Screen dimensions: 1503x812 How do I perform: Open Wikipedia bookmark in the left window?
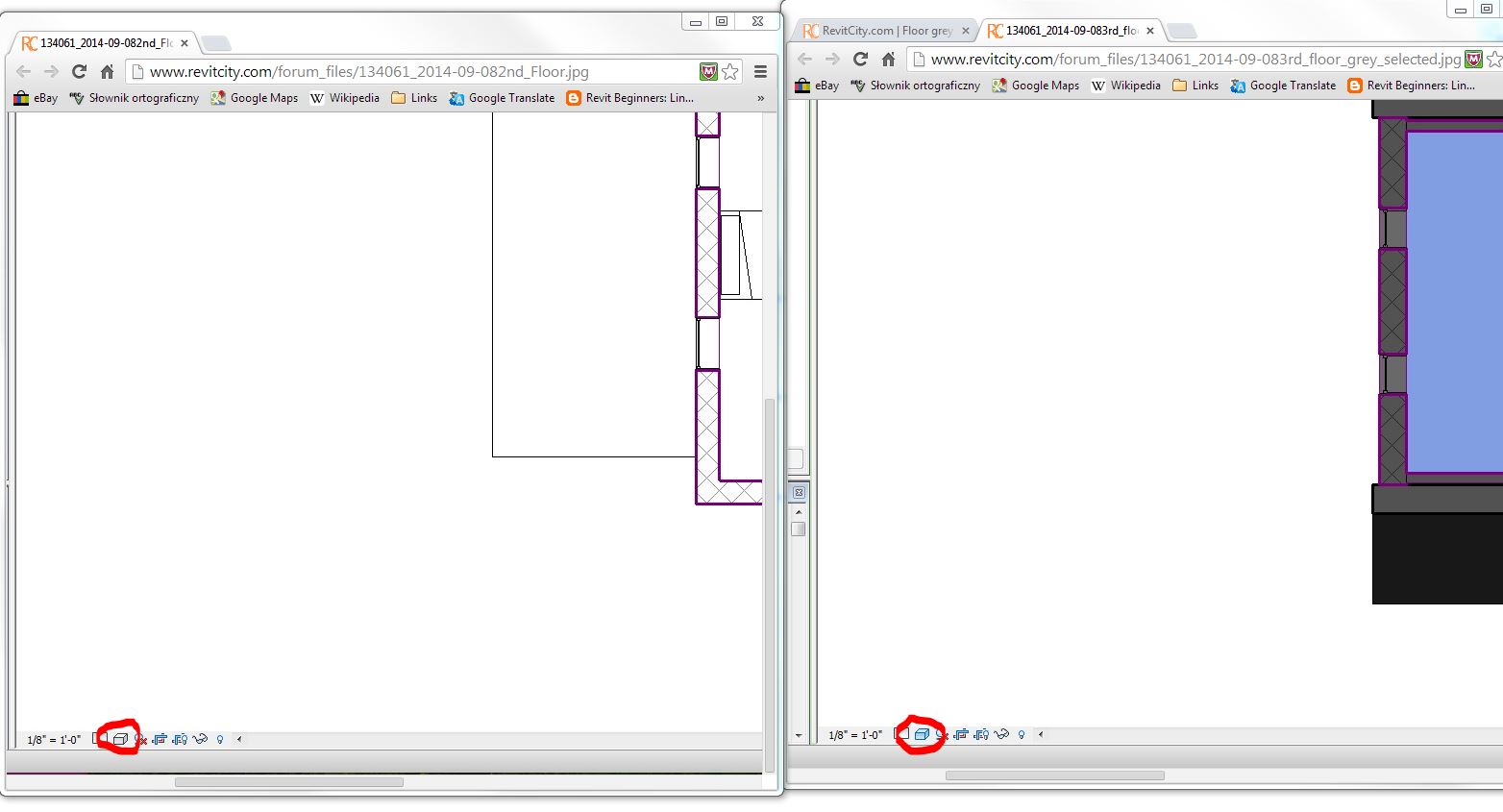click(344, 98)
